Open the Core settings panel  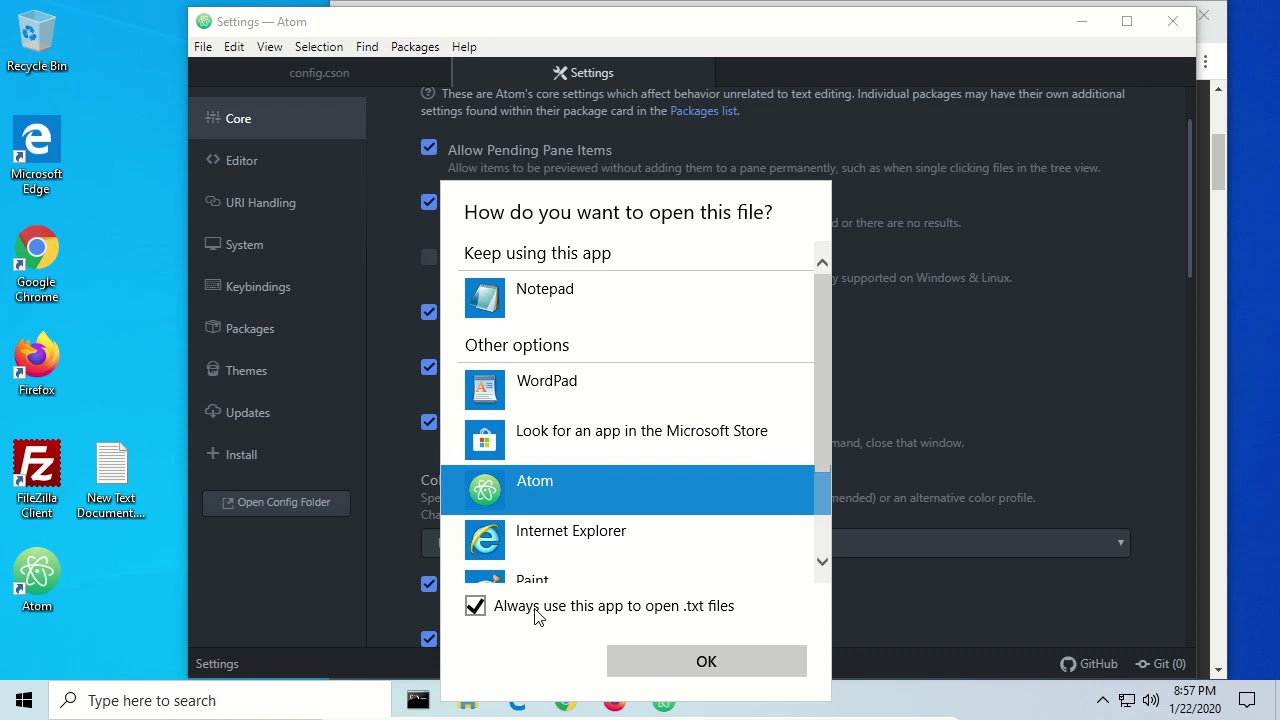click(x=276, y=118)
